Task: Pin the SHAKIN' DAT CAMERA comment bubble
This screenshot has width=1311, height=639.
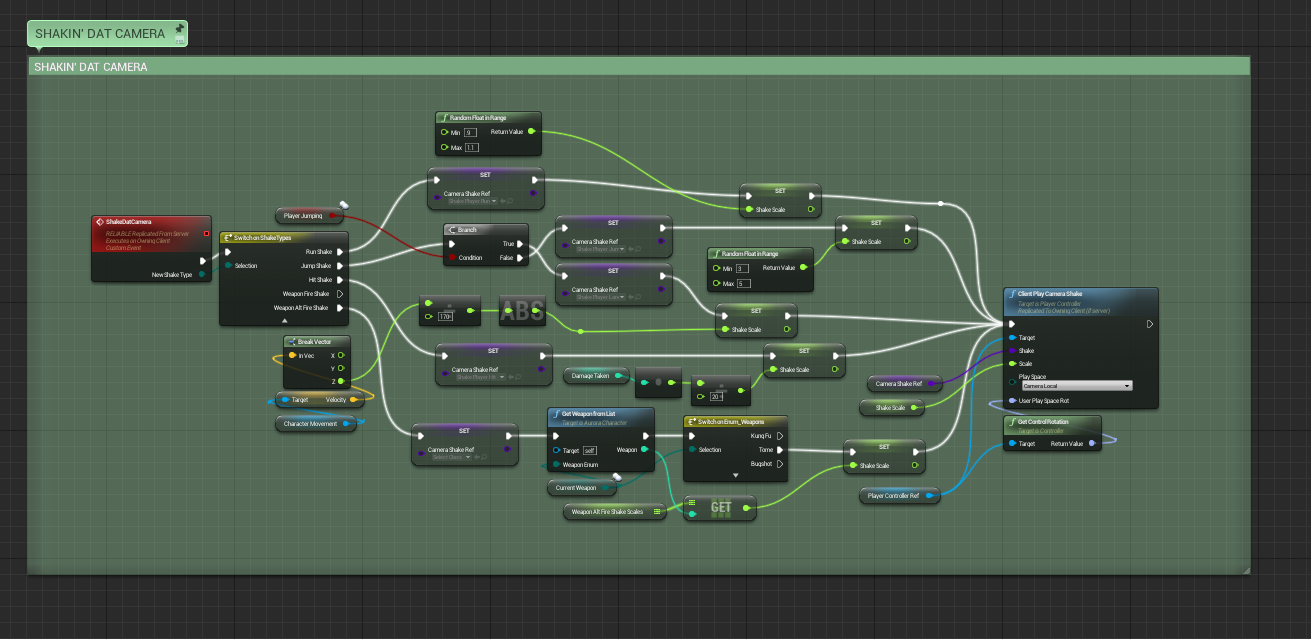Action: click(179, 28)
